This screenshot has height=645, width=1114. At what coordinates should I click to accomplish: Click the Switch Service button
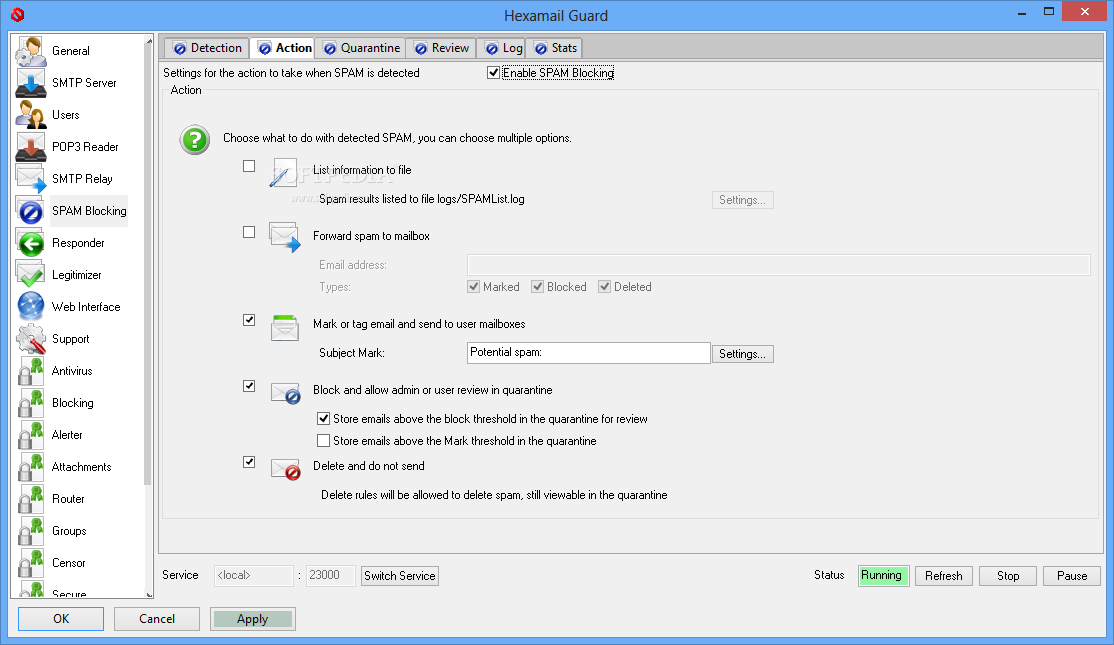click(400, 576)
